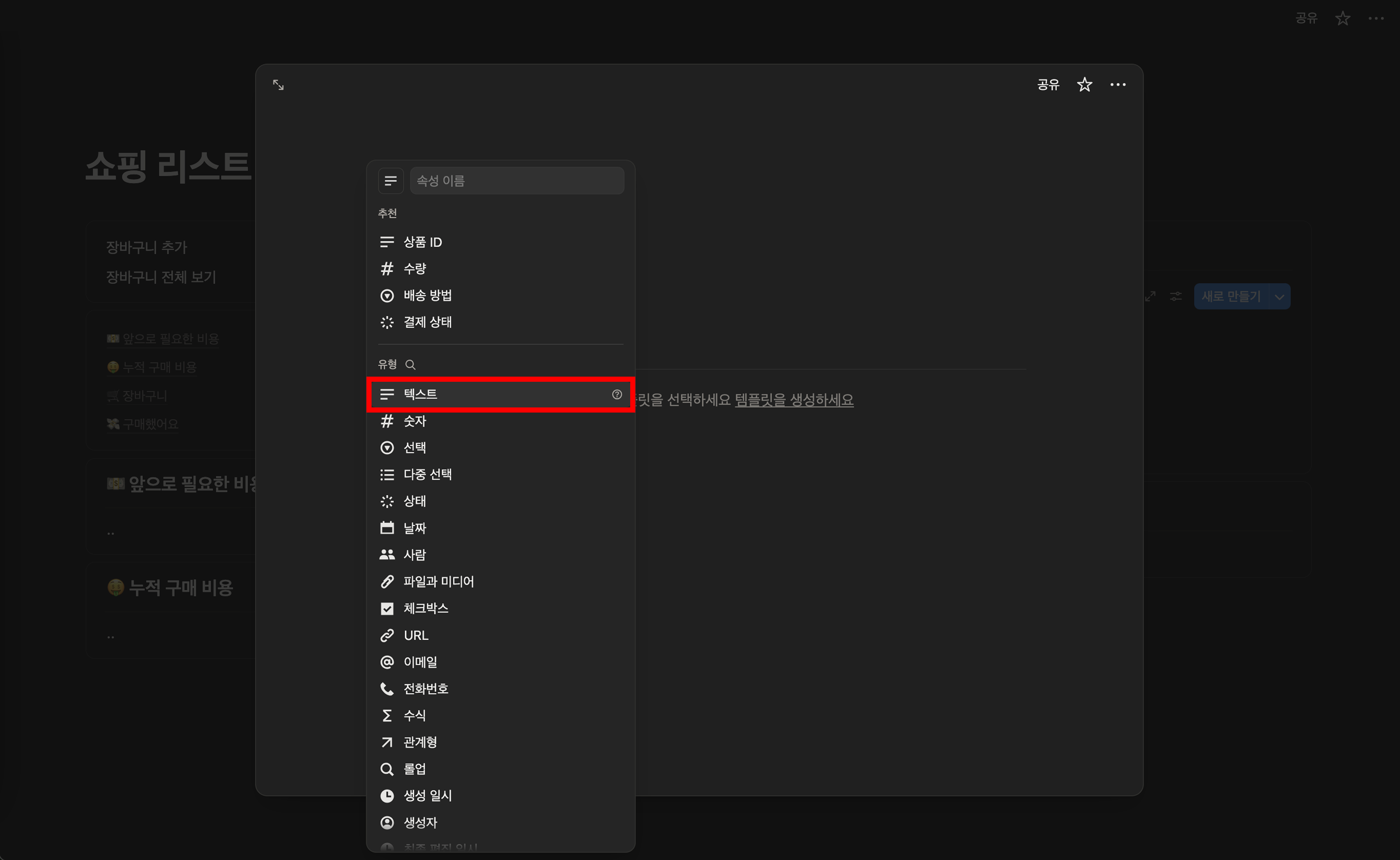
Task: Select the 수식 formula property type
Action: tap(415, 716)
